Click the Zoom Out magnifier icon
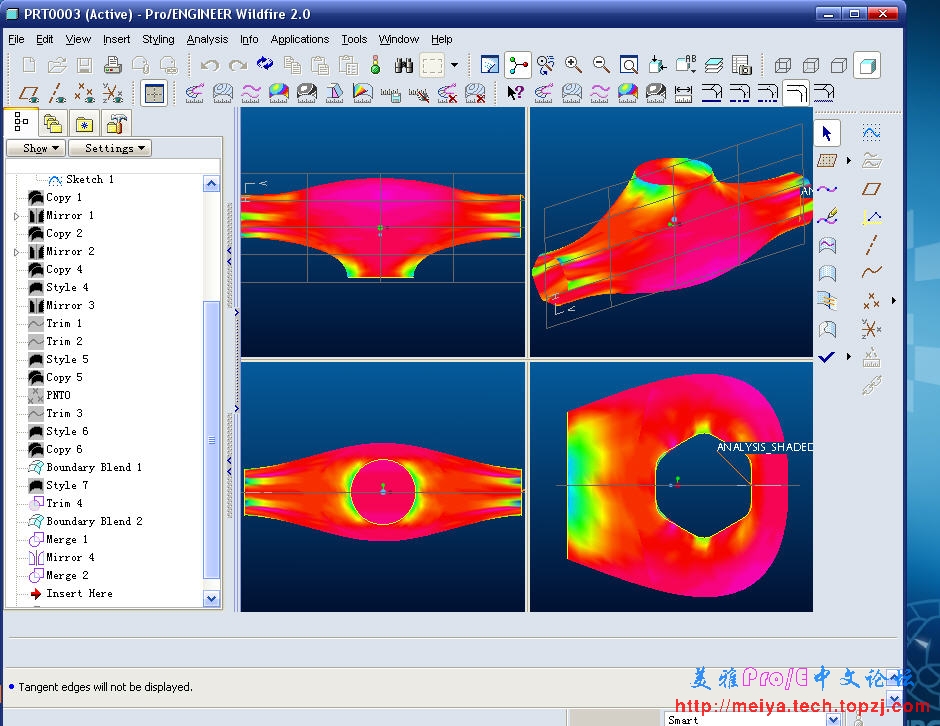The width and height of the screenshot is (940, 726). tap(601, 65)
